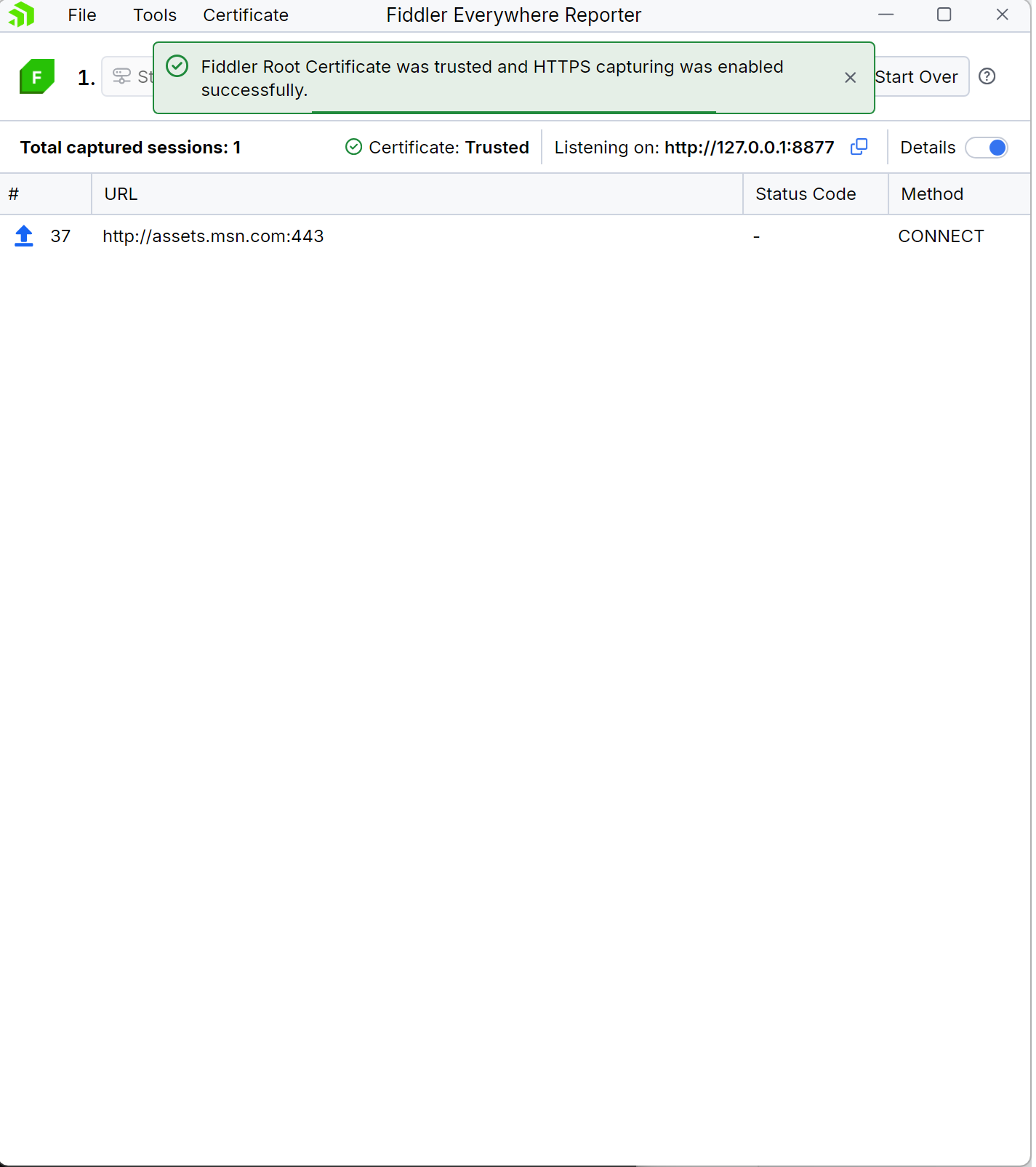Toggle the Details switch off
This screenshot has height=1167, width=1036.
coord(987,148)
